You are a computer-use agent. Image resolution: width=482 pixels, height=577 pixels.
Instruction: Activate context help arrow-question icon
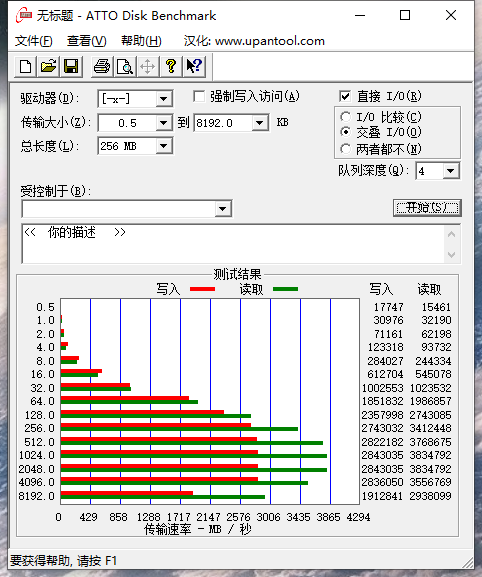click(x=194, y=67)
